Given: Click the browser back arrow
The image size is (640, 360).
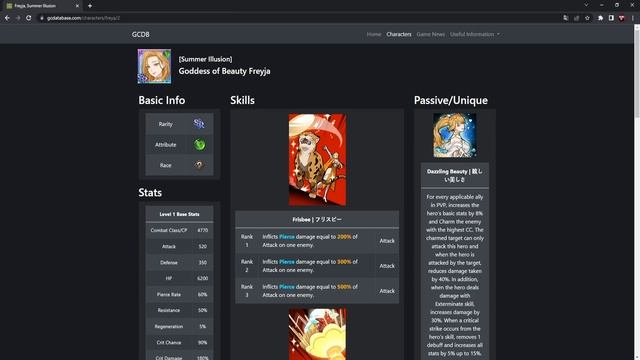Looking at the screenshot, I should click(x=7, y=18).
